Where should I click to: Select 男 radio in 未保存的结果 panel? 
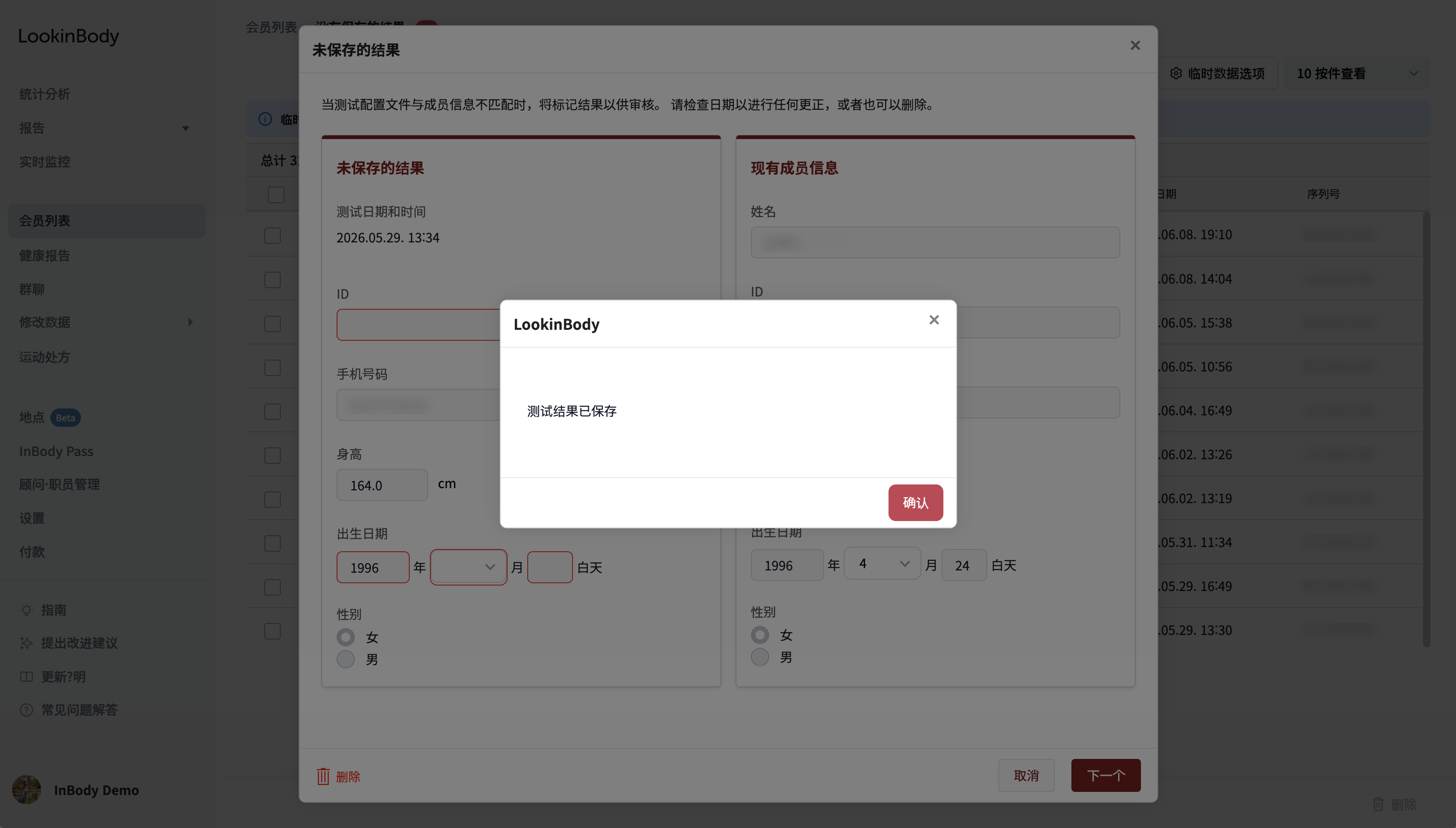(x=346, y=659)
